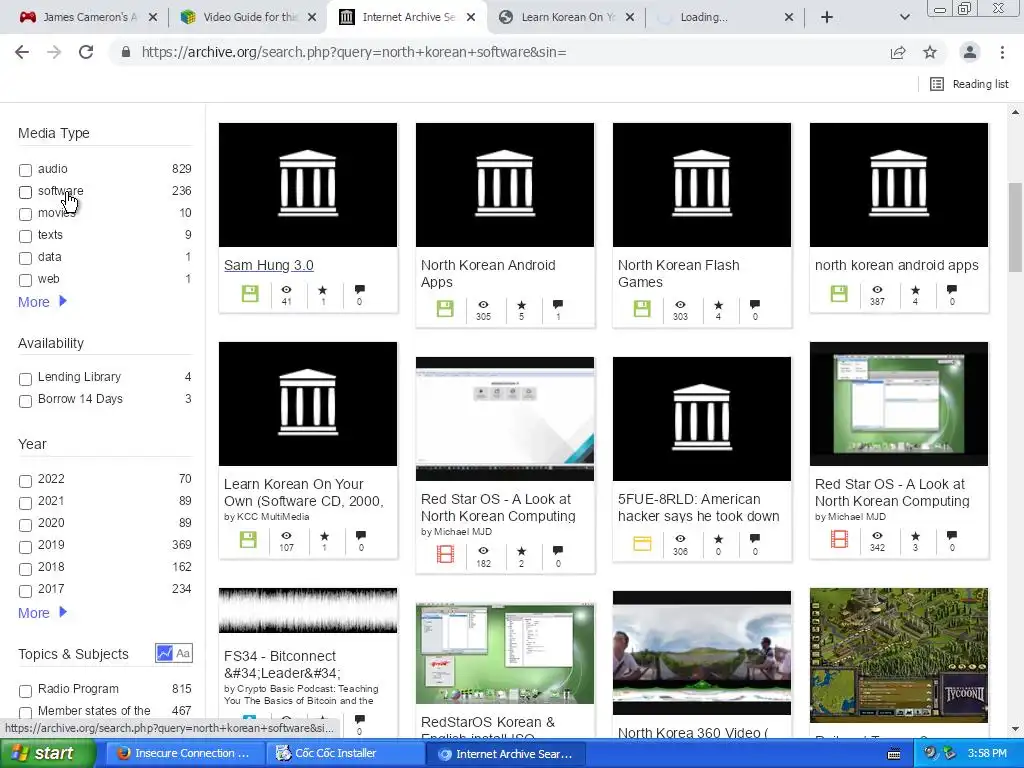Image resolution: width=1024 pixels, height=768 pixels.
Task: Filter results by year 2017
Action: tap(25, 591)
